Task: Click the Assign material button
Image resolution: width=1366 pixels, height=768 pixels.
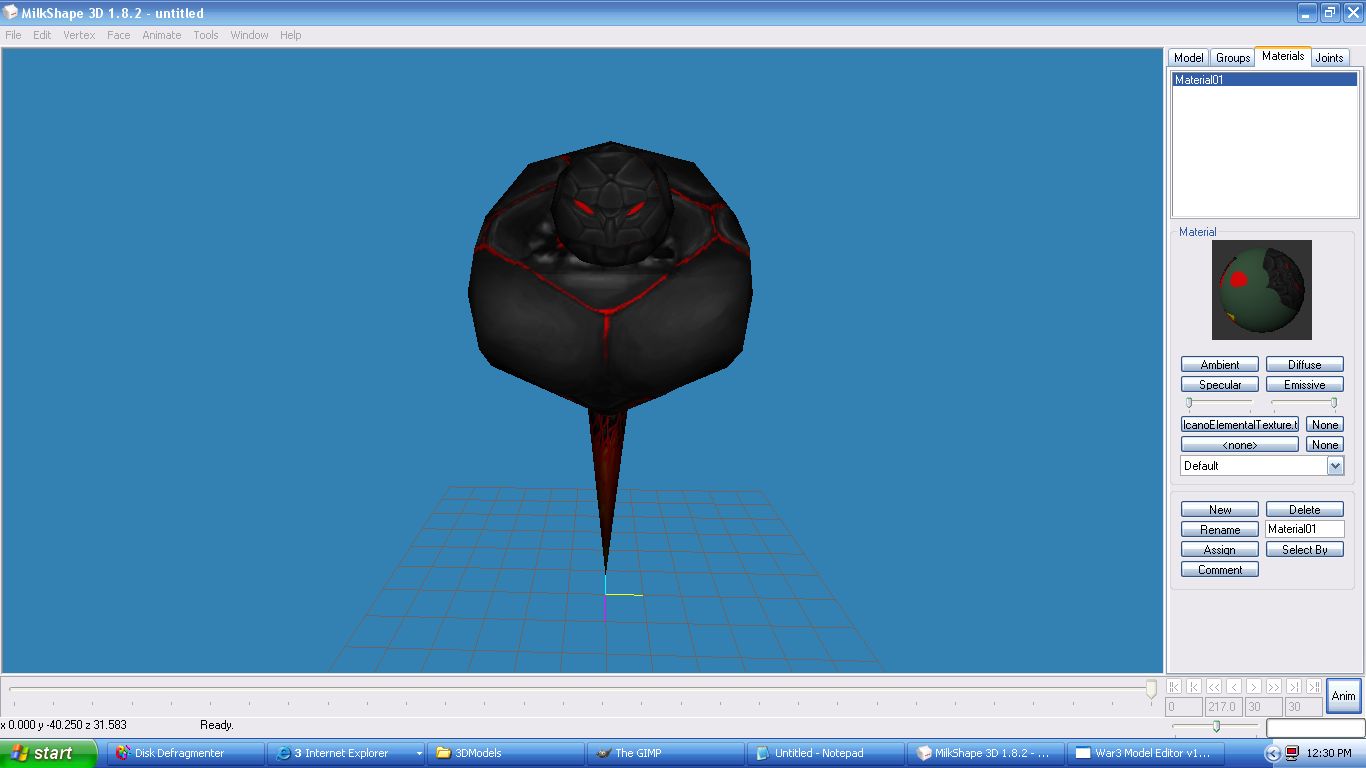Action: 1219,550
